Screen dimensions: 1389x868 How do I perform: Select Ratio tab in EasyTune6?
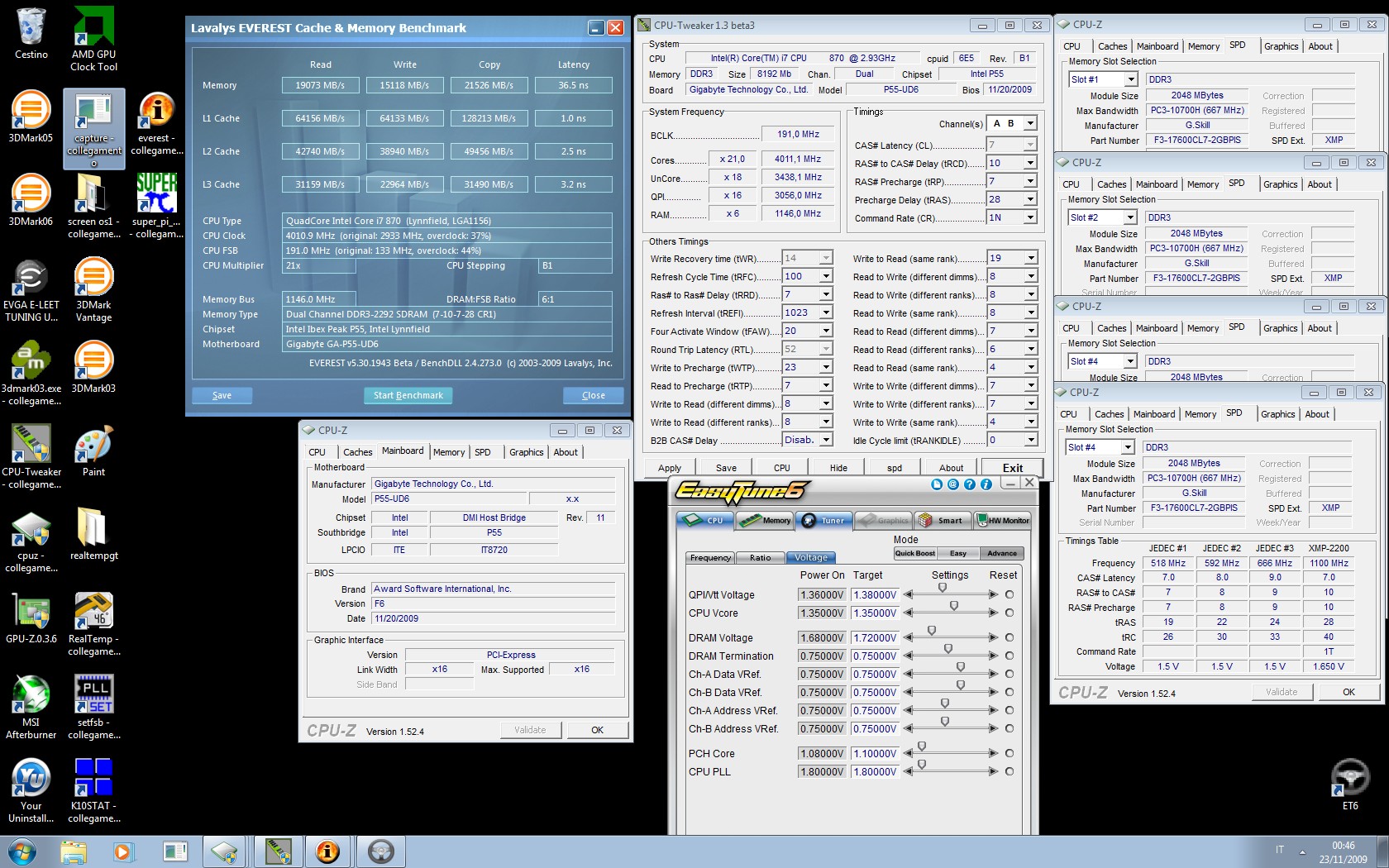[760, 557]
